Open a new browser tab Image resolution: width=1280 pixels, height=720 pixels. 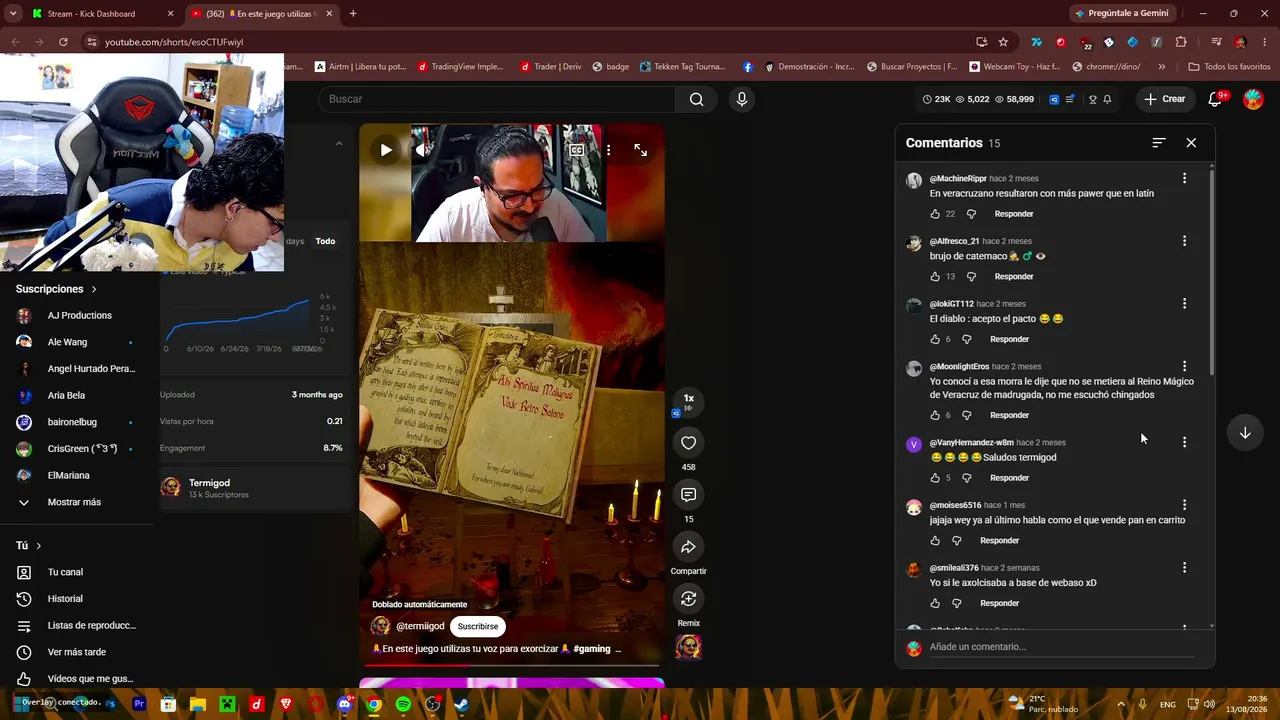[x=353, y=14]
